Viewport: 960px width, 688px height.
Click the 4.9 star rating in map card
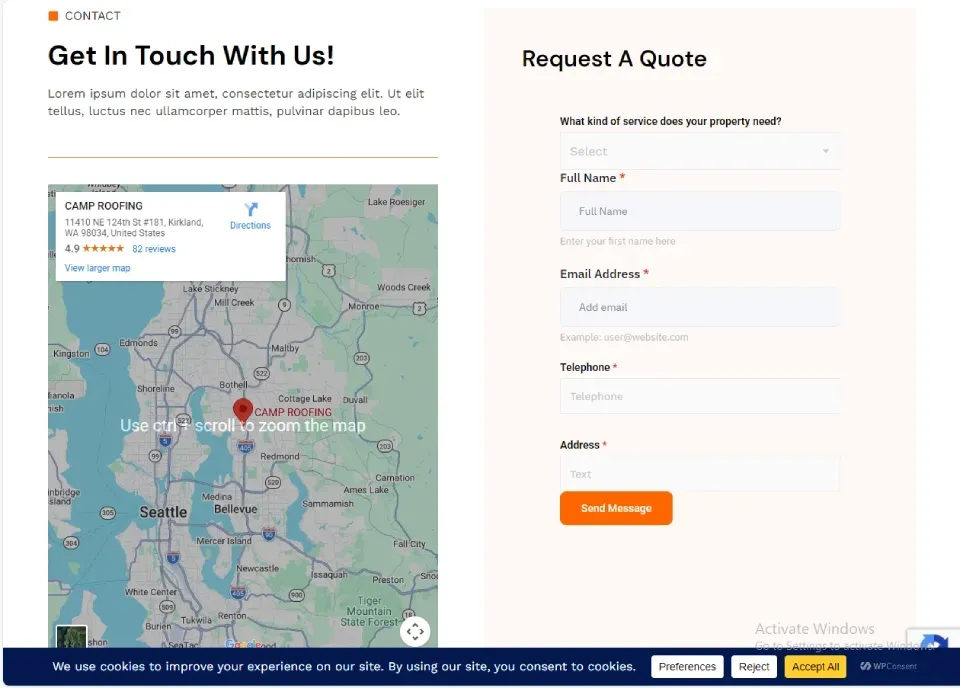[94, 249]
